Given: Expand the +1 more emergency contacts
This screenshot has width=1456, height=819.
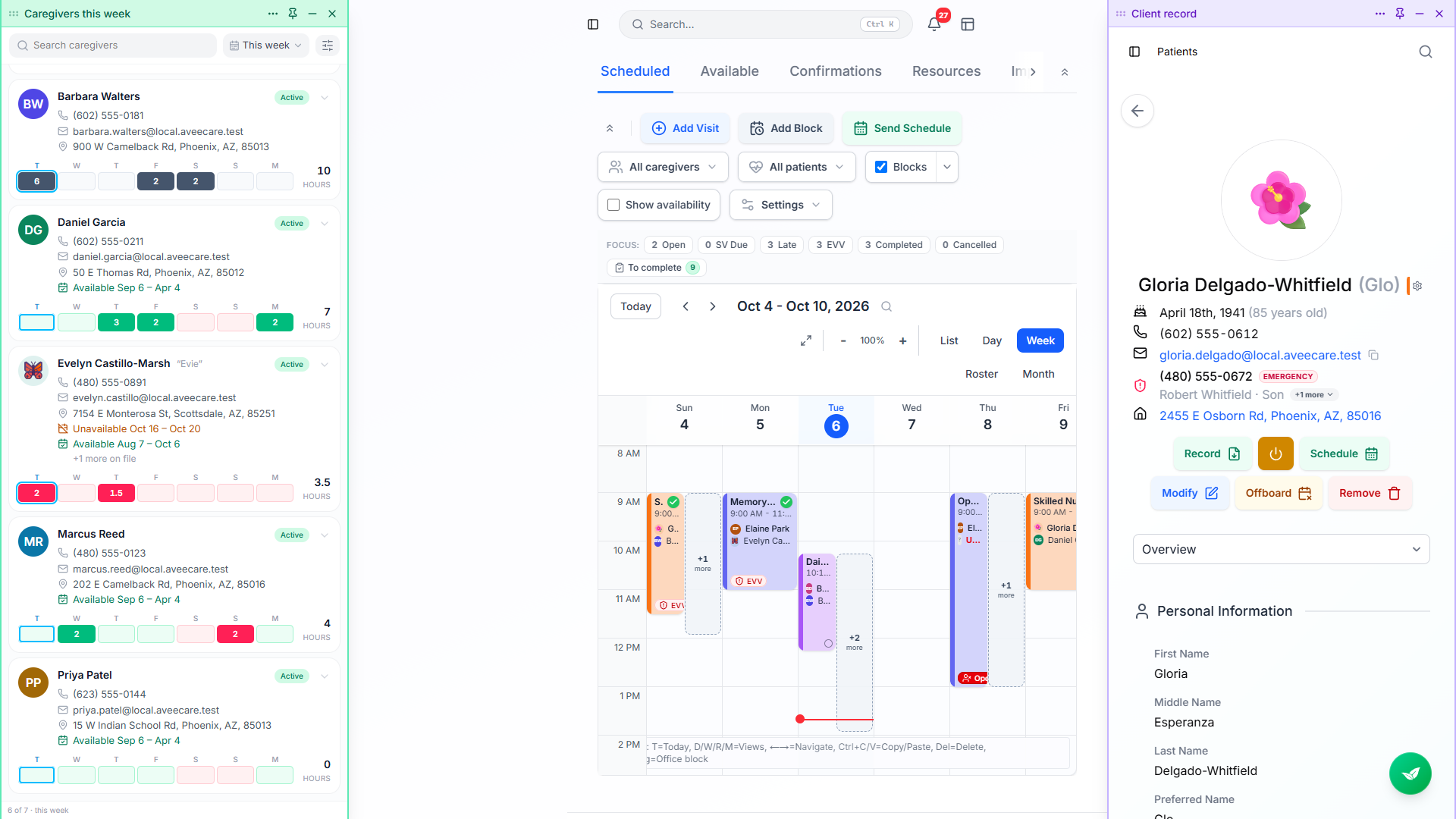Looking at the screenshot, I should 1313,394.
